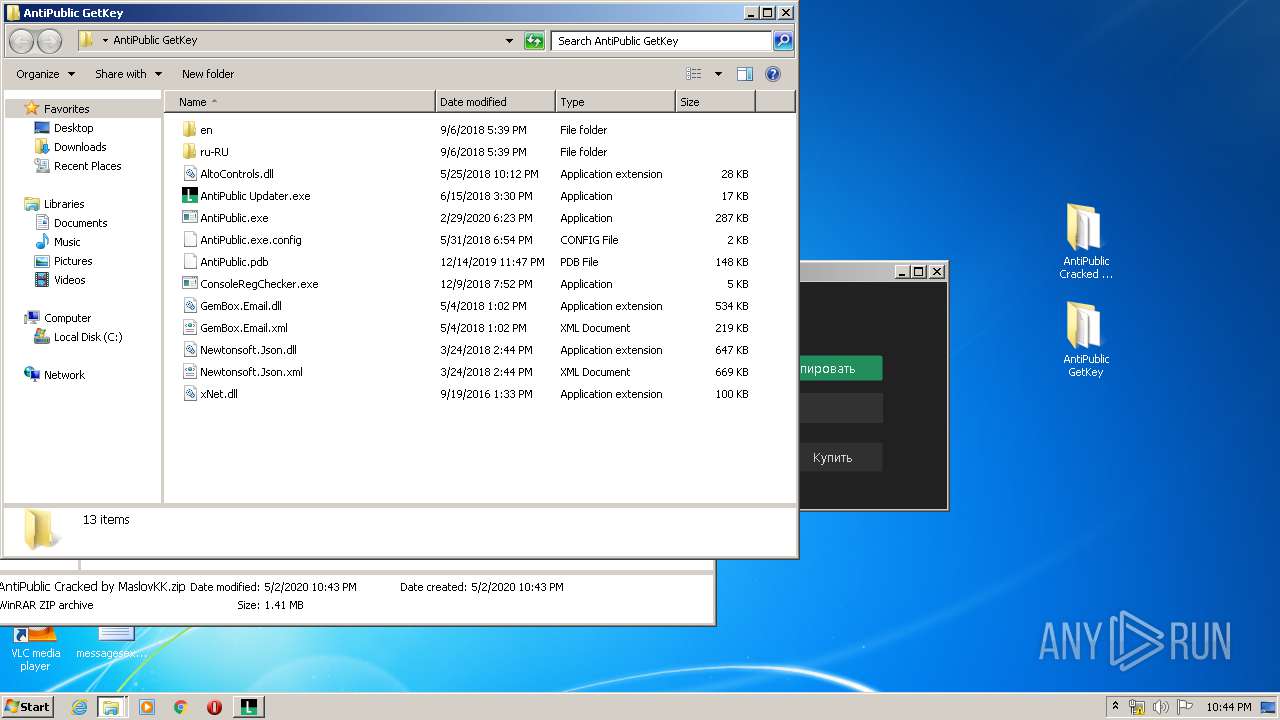Select Desktop in navigation pane
Screen dimensions: 1280x720
(73, 128)
